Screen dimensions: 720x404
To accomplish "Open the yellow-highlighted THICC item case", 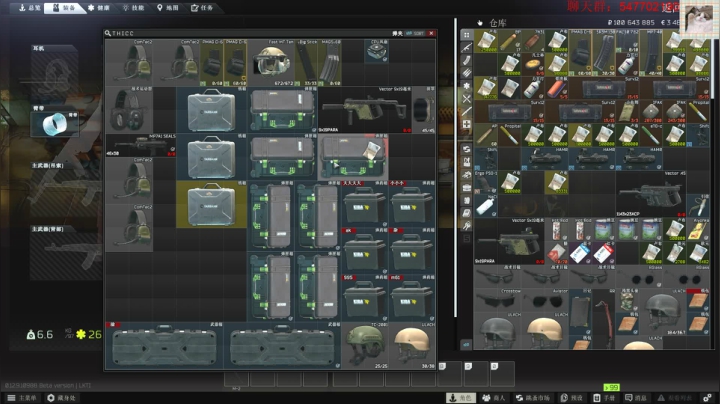I will [211, 204].
